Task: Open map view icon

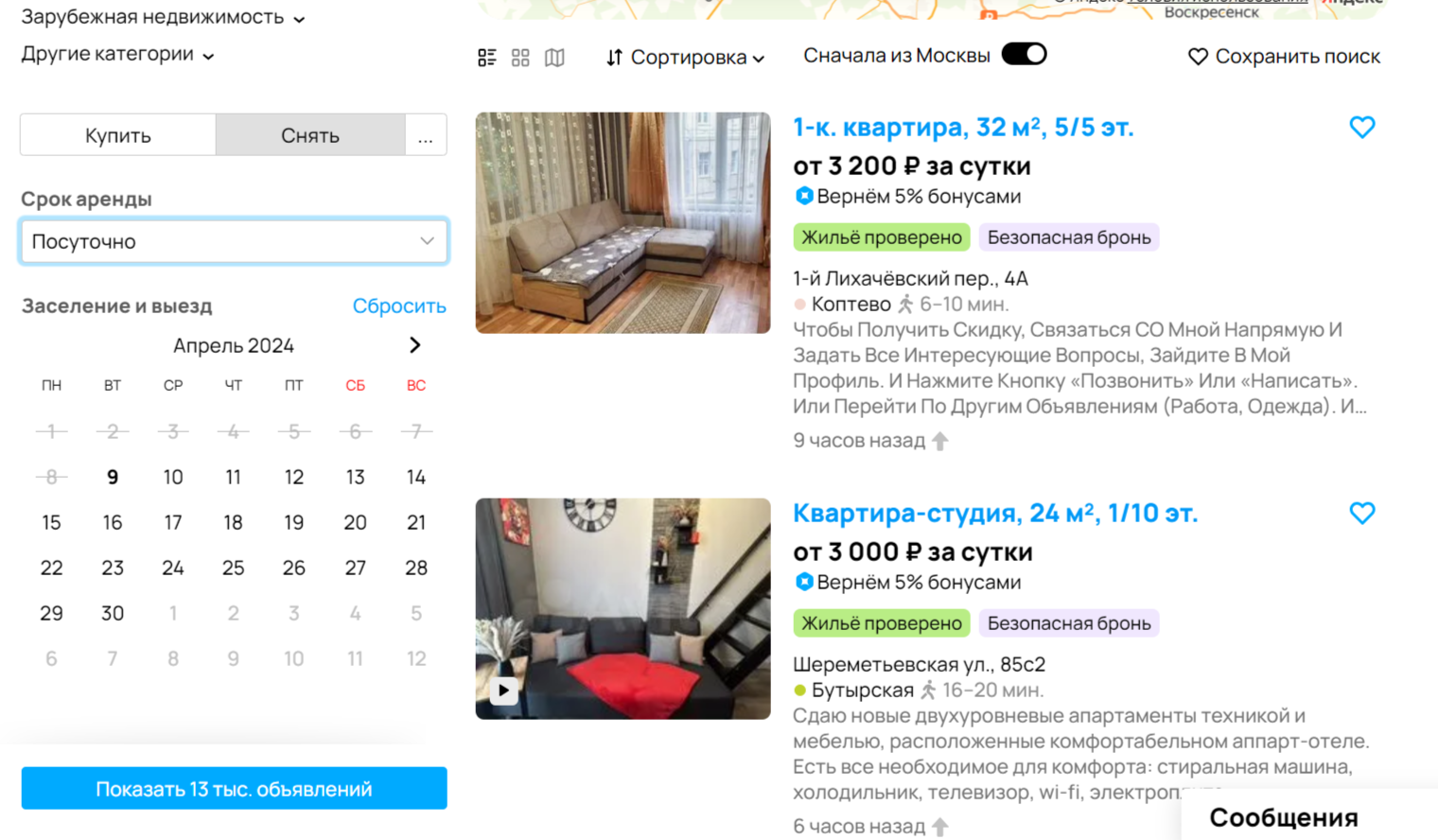Action: (x=554, y=58)
